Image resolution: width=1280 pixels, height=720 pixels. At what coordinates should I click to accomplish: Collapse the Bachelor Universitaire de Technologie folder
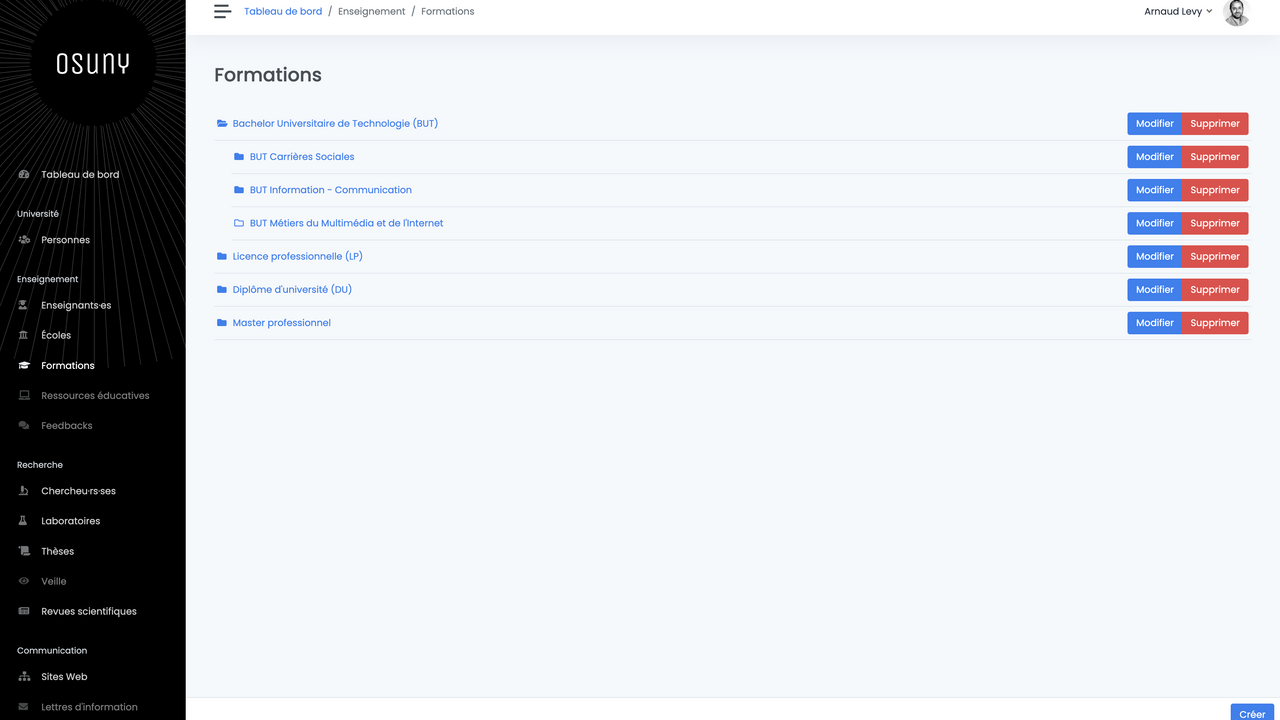222,124
